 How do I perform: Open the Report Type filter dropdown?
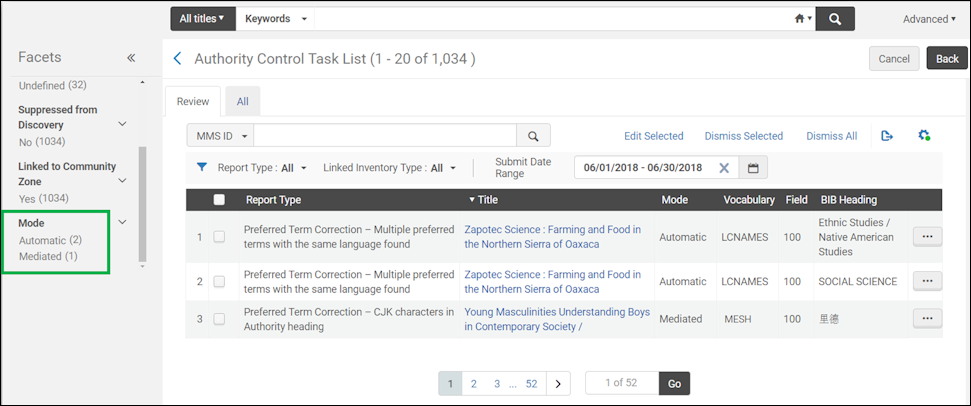pos(263,168)
